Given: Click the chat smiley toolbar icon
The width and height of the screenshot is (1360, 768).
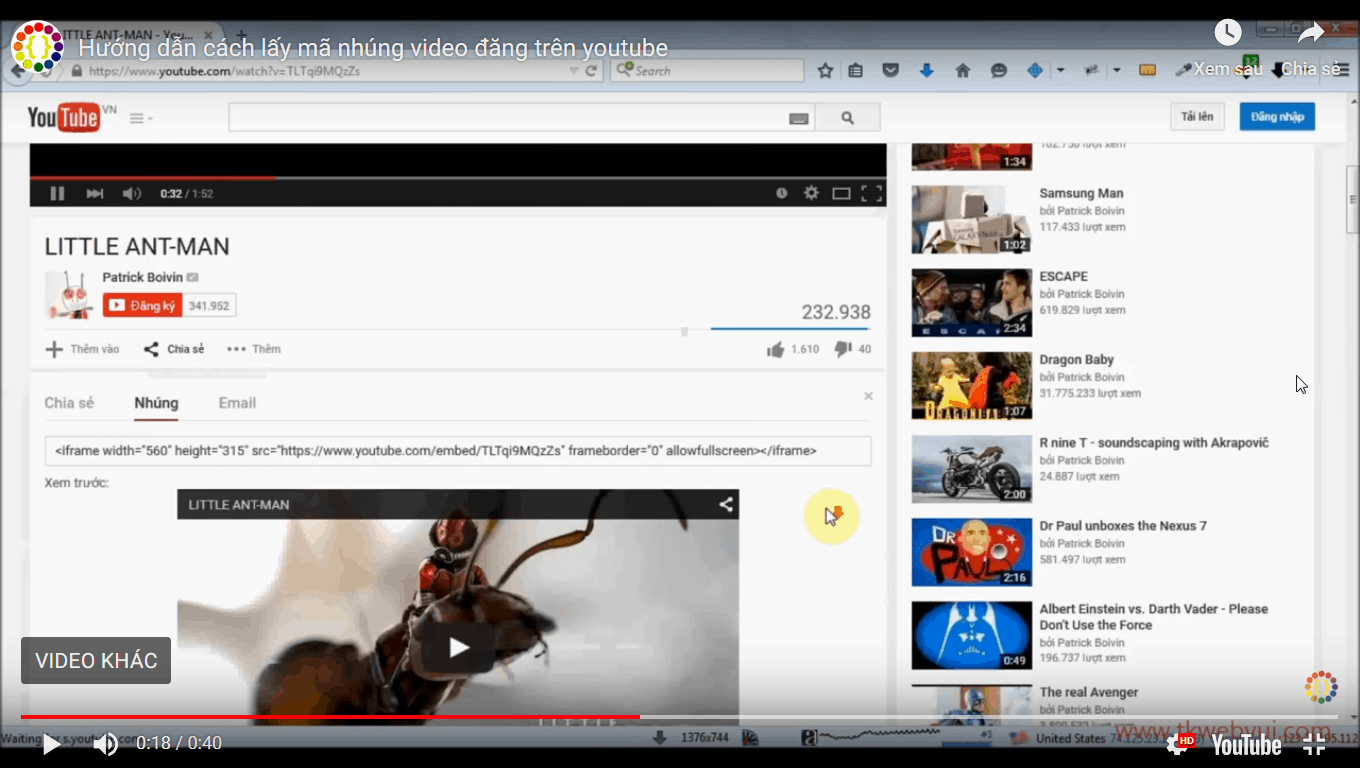Looking at the screenshot, I should click(x=998, y=71).
